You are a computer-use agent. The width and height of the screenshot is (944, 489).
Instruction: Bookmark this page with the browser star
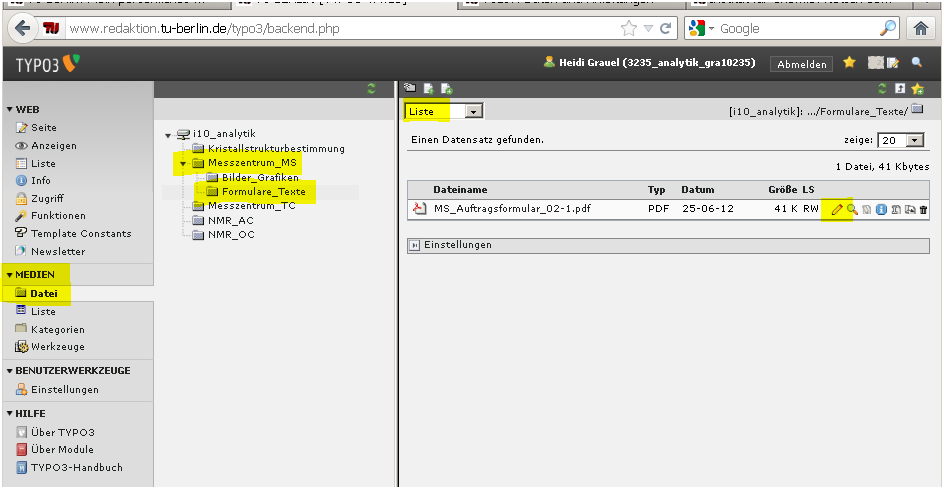click(x=629, y=28)
